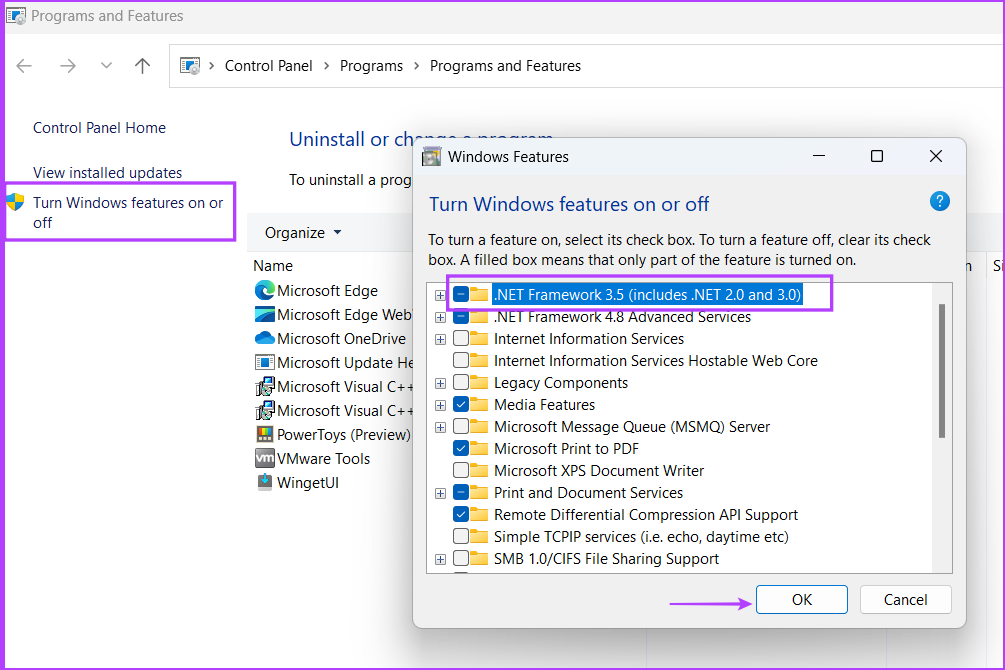1005x670 pixels.
Task: Expand the Legacy Components node
Action: coord(440,383)
